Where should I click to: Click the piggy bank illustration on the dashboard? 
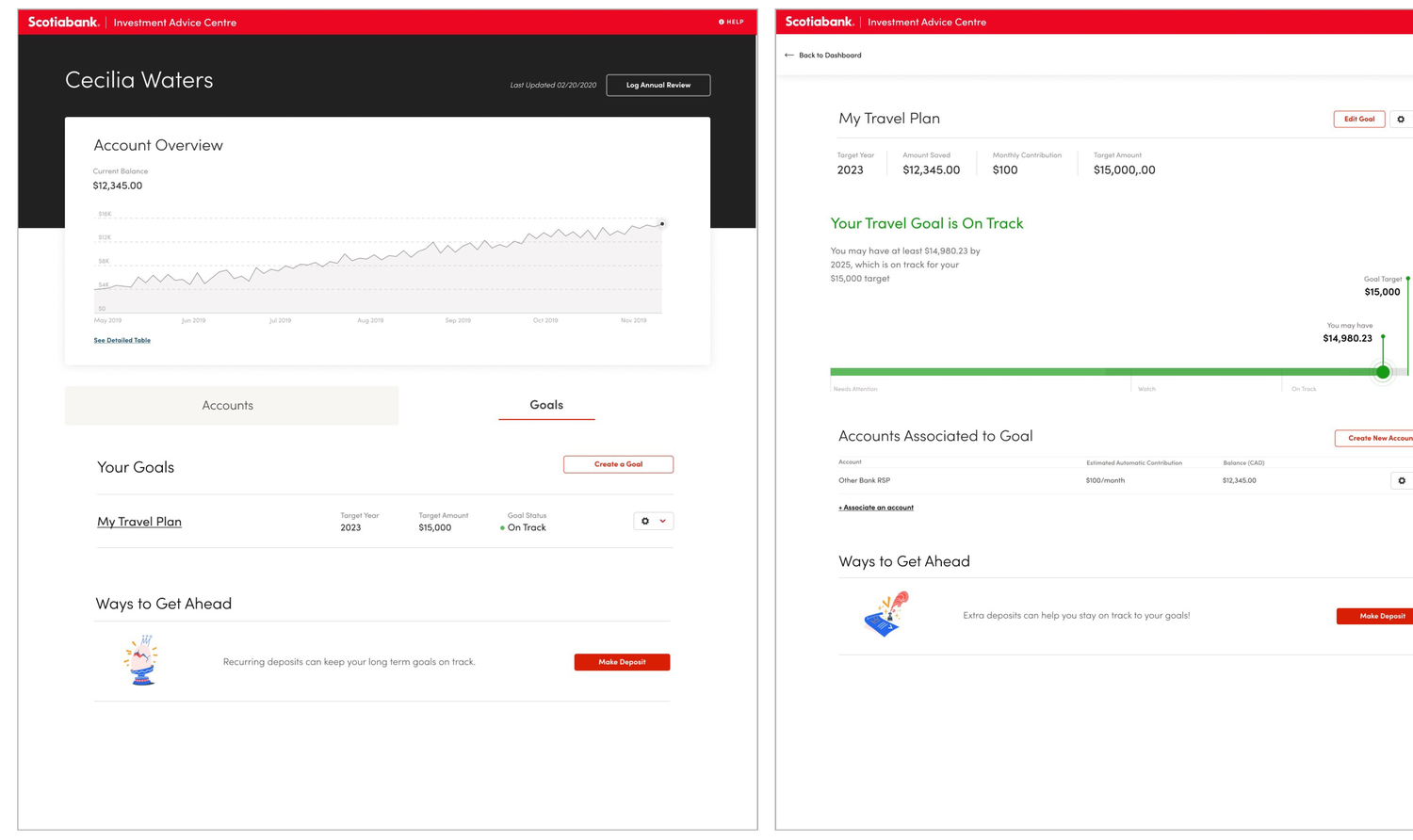click(141, 660)
